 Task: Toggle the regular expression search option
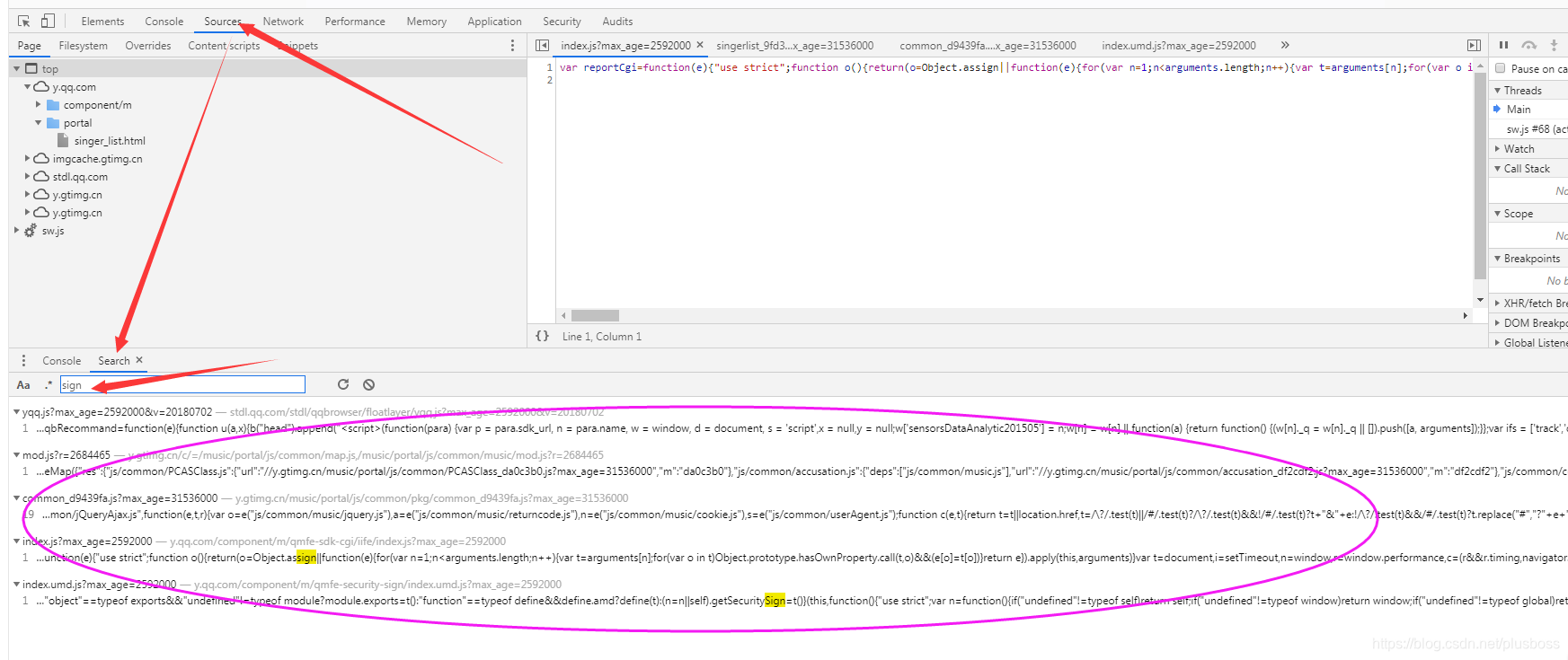click(49, 384)
